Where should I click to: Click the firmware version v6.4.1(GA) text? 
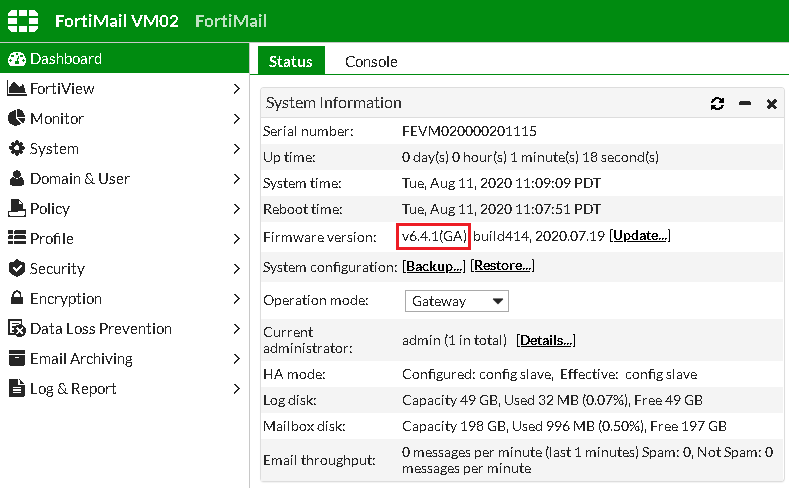tap(434, 236)
